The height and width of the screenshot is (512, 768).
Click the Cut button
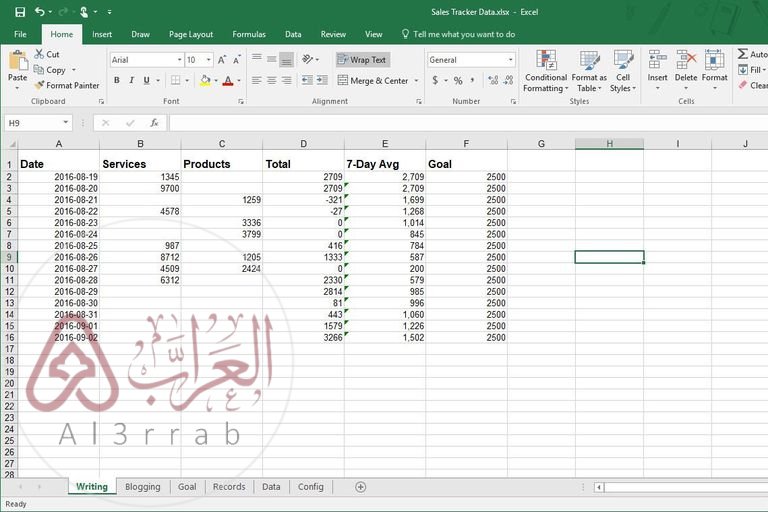point(46,55)
